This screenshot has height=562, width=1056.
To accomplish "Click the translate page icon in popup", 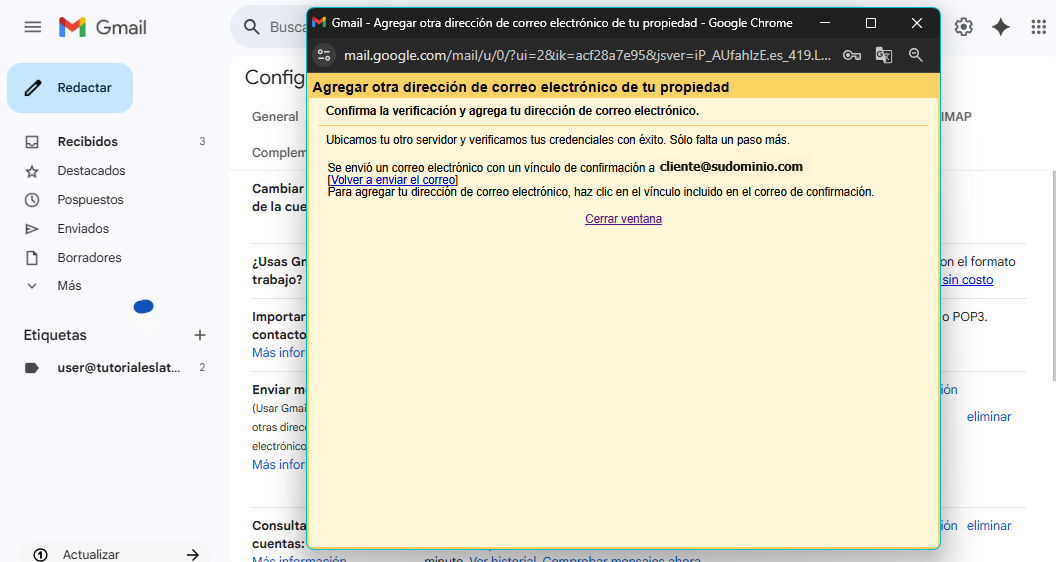I will pyautogui.click(x=884, y=55).
